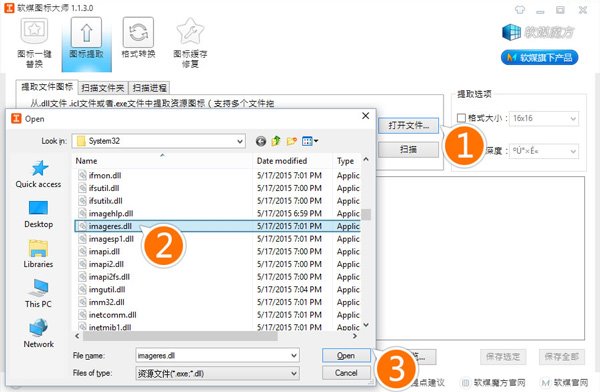Select imapi.dll in the file list
Viewport: 600px width, 392px height.
coord(217,252)
